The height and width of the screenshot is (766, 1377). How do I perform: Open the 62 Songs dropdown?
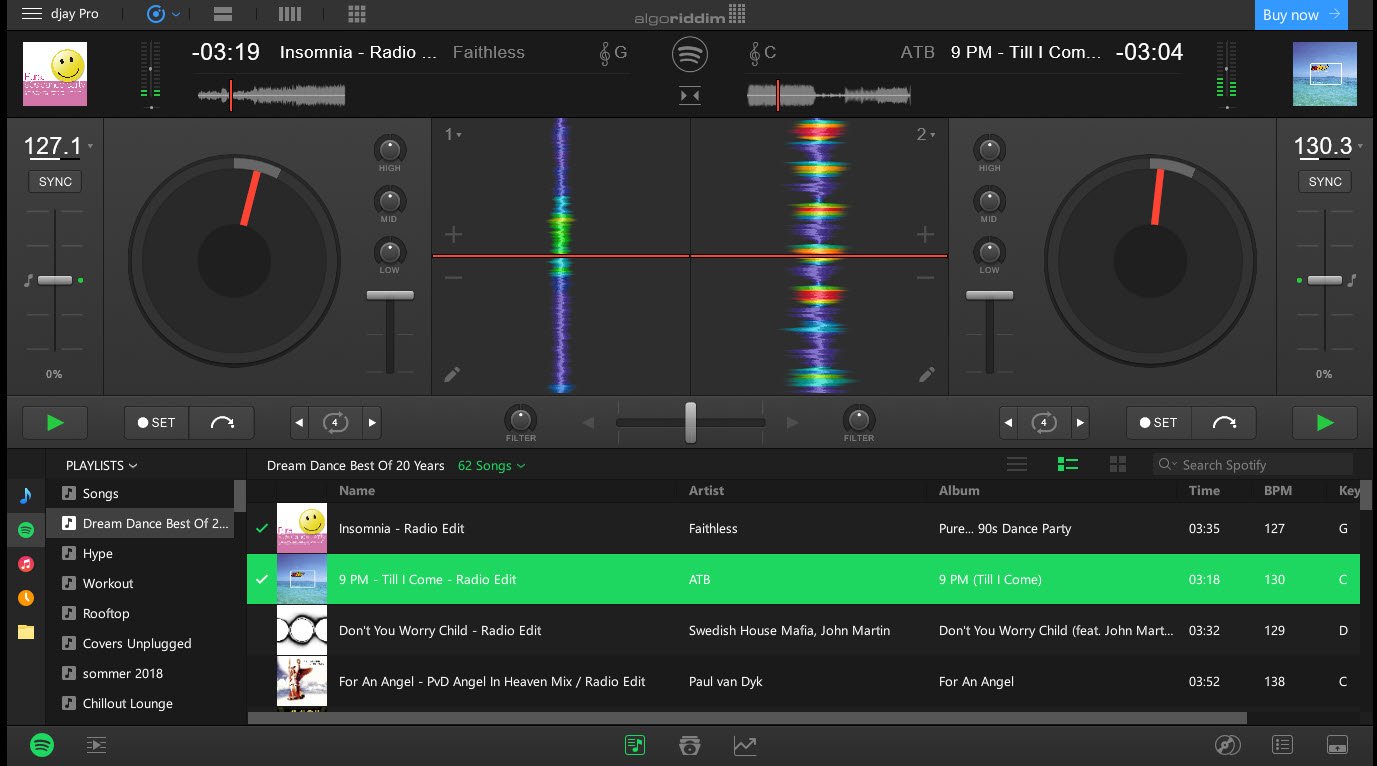click(491, 465)
